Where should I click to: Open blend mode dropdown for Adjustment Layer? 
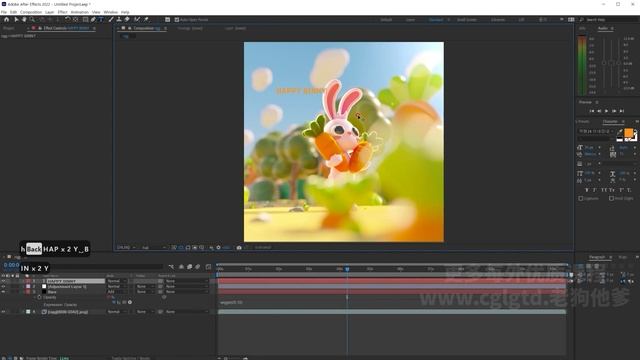pyautogui.click(x=117, y=287)
